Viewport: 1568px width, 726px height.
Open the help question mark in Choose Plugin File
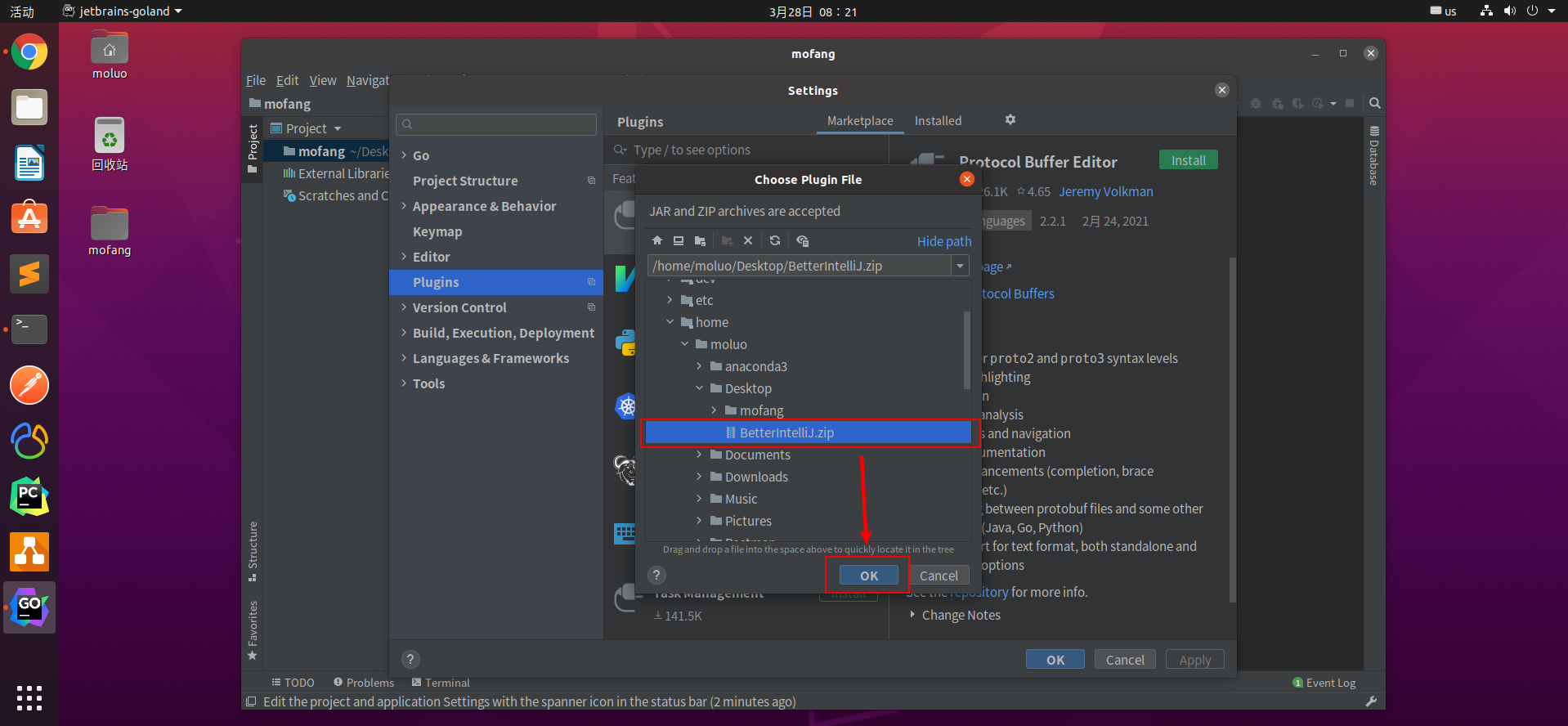[656, 575]
